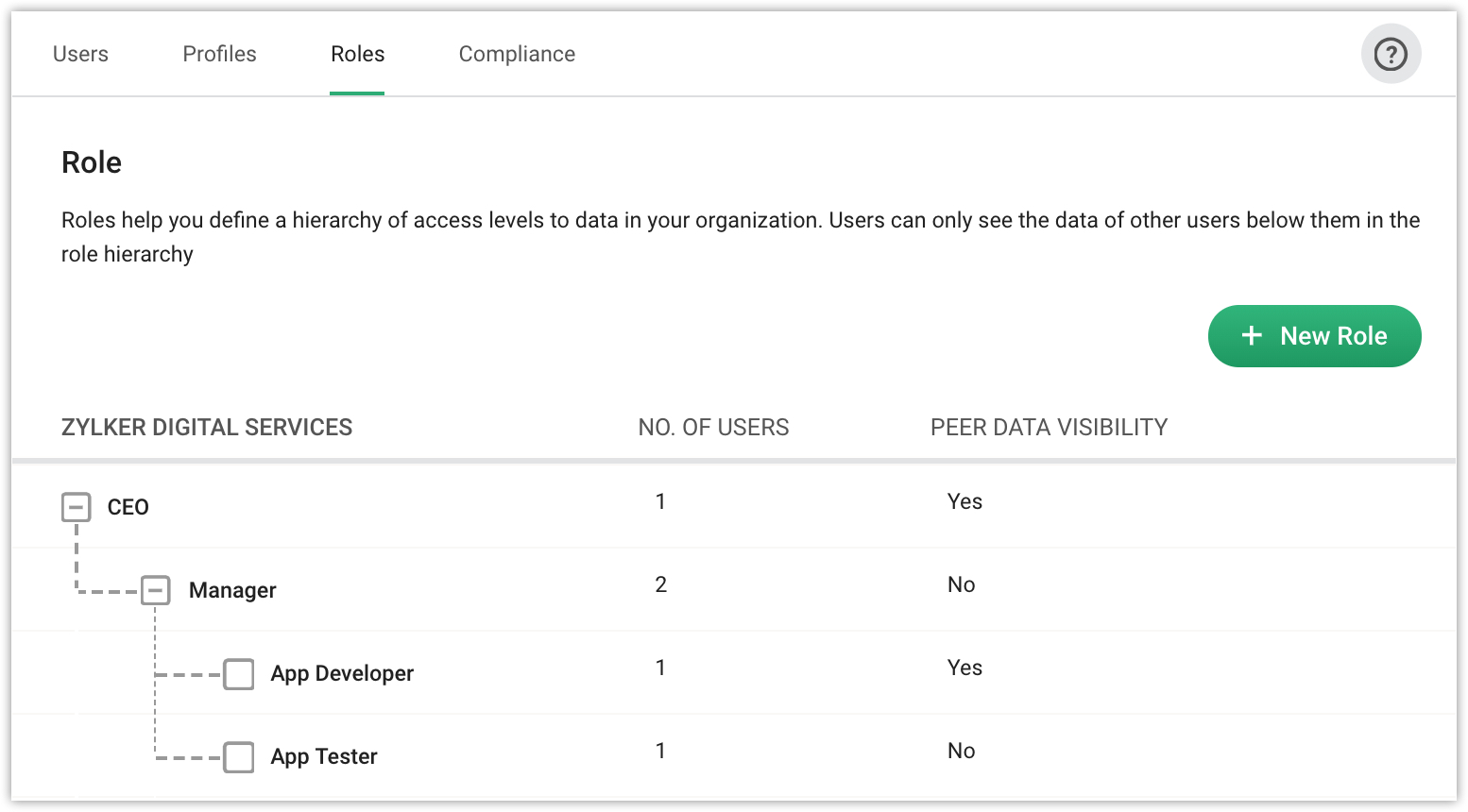Screen dimensions: 1468x812
Task: Click the Peer Data Visibility header
Action: 1049,428
